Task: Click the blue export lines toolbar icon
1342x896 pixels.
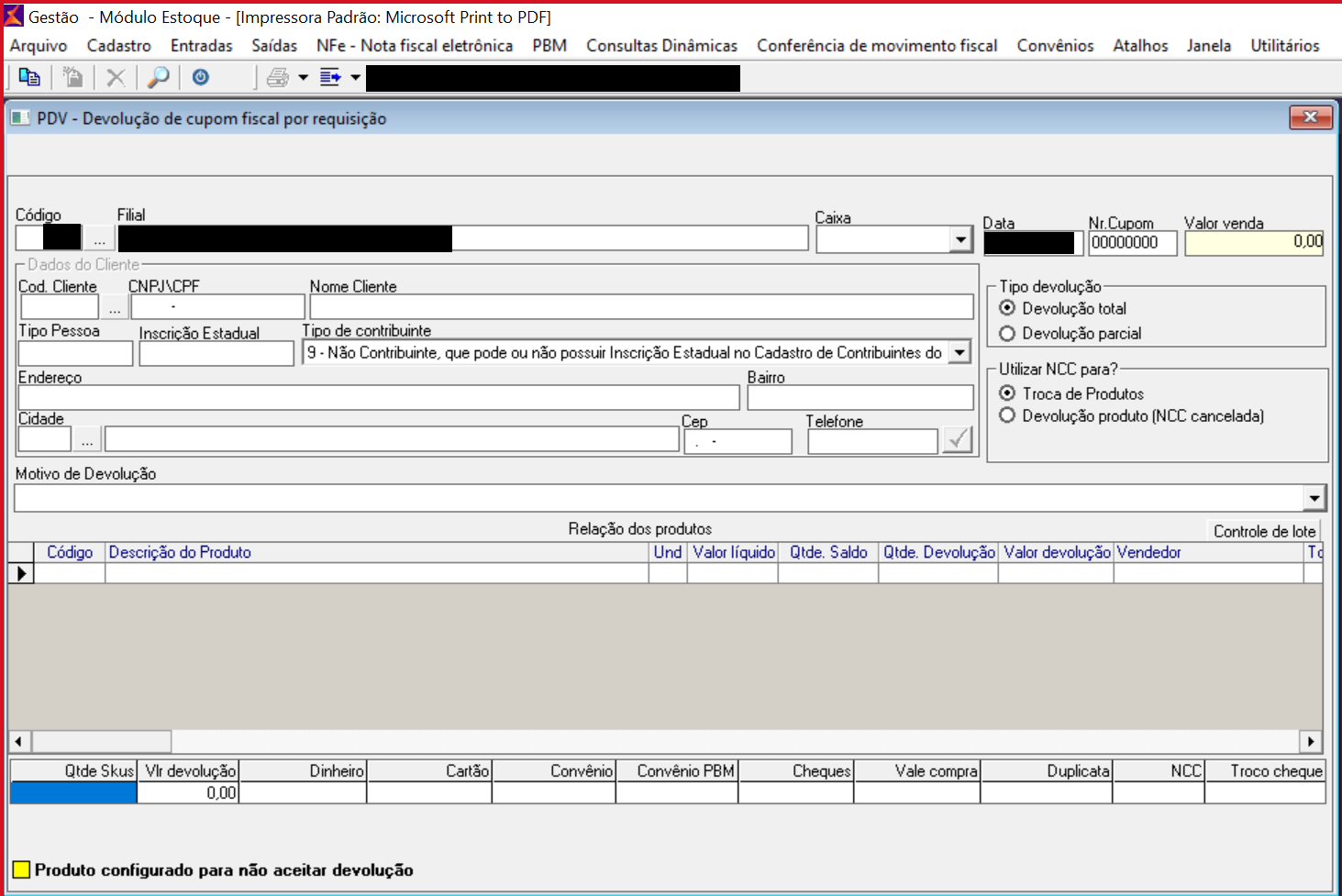Action: point(330,78)
